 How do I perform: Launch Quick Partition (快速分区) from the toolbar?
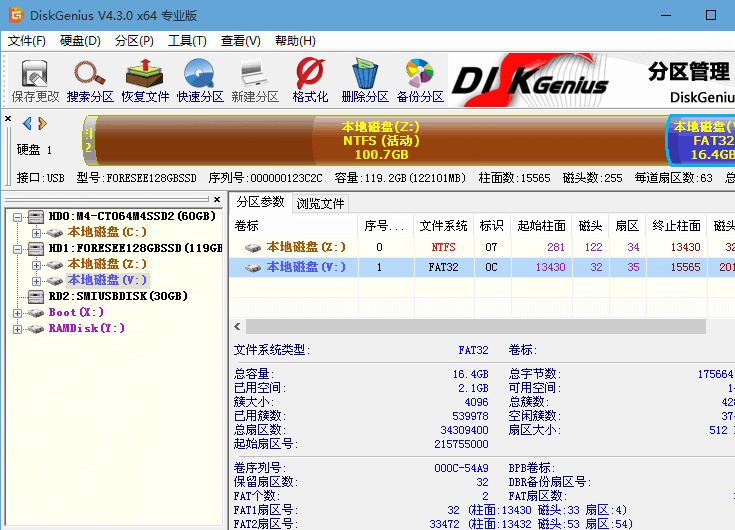tap(200, 81)
